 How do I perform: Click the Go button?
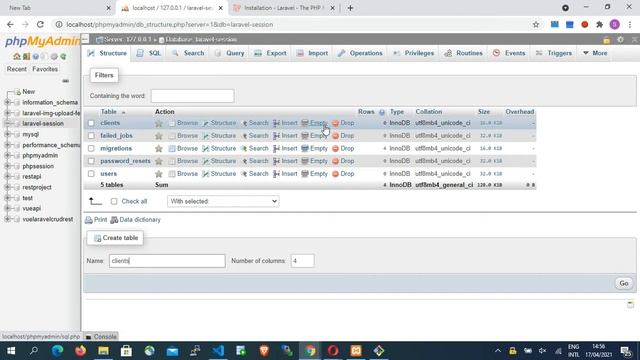click(x=624, y=283)
